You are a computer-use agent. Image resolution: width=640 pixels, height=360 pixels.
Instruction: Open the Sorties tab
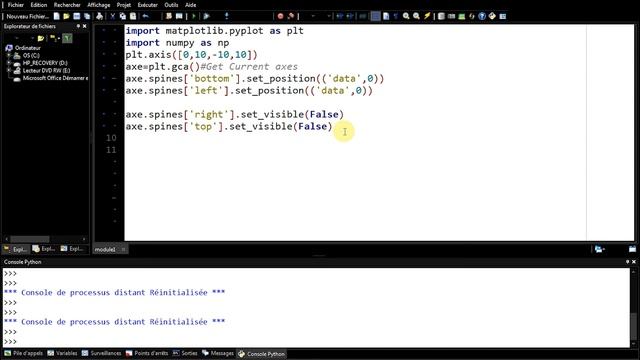[185, 353]
